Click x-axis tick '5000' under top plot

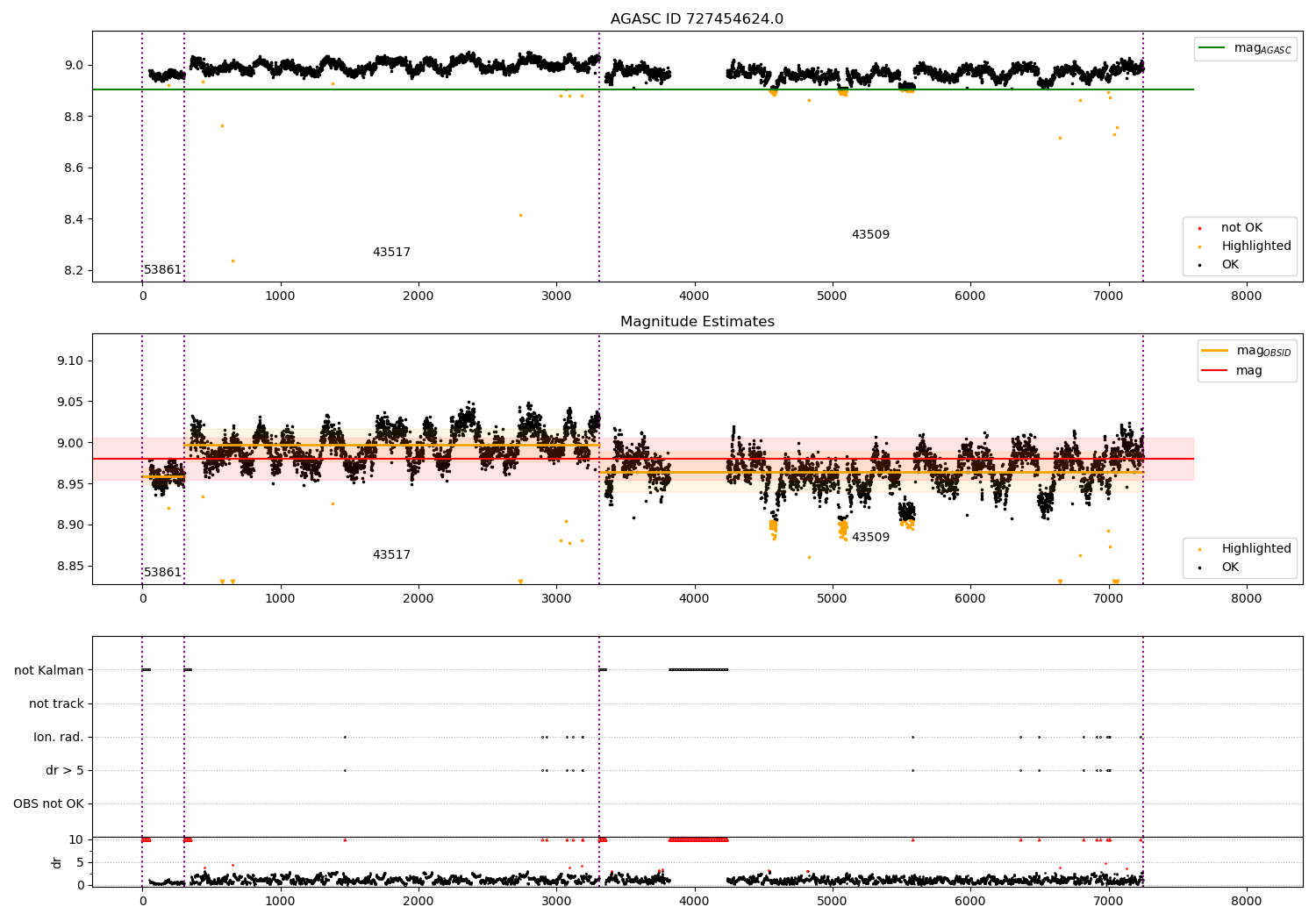[x=833, y=296]
